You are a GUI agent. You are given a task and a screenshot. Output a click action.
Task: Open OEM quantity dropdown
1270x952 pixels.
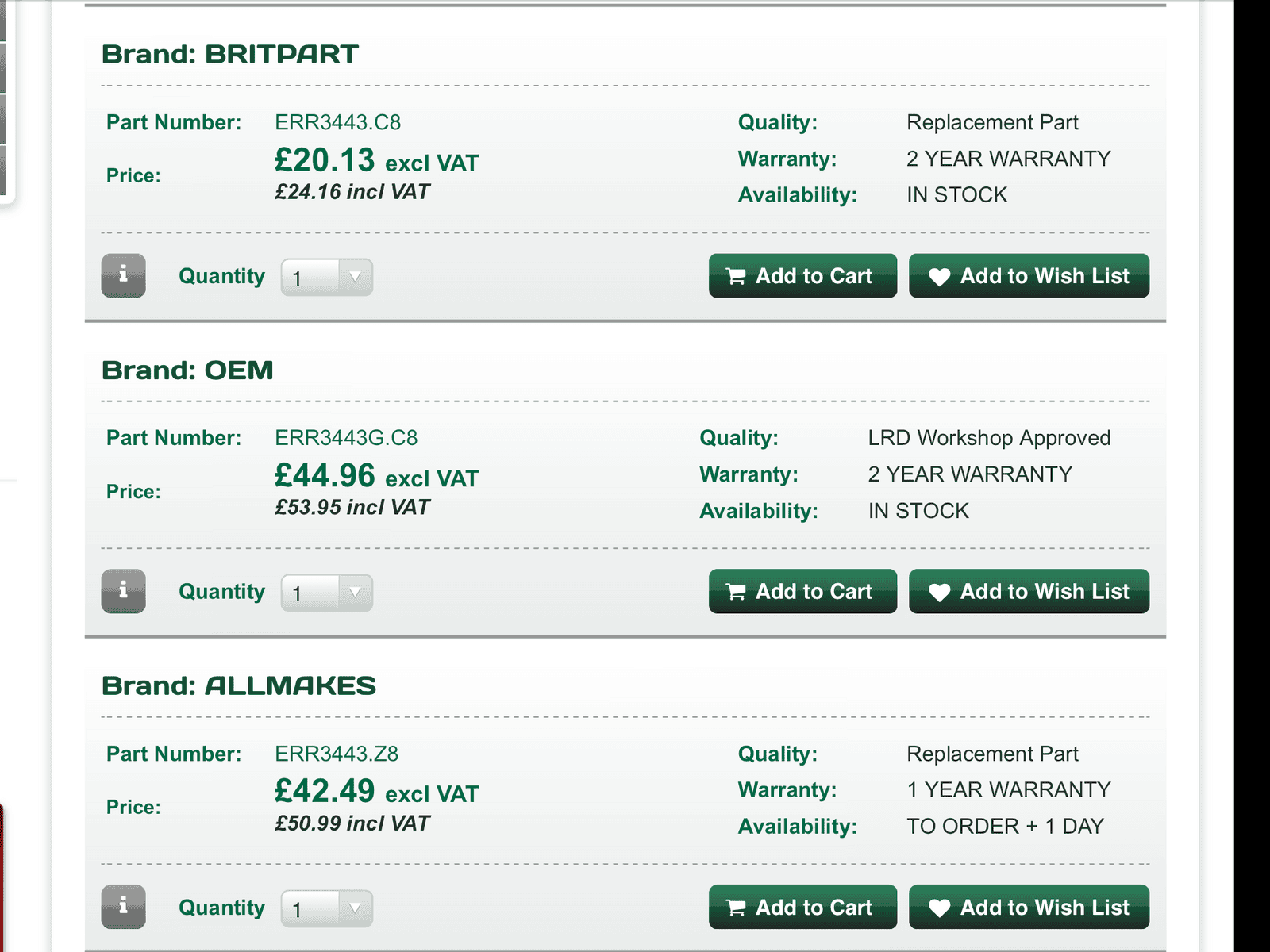[x=327, y=593]
